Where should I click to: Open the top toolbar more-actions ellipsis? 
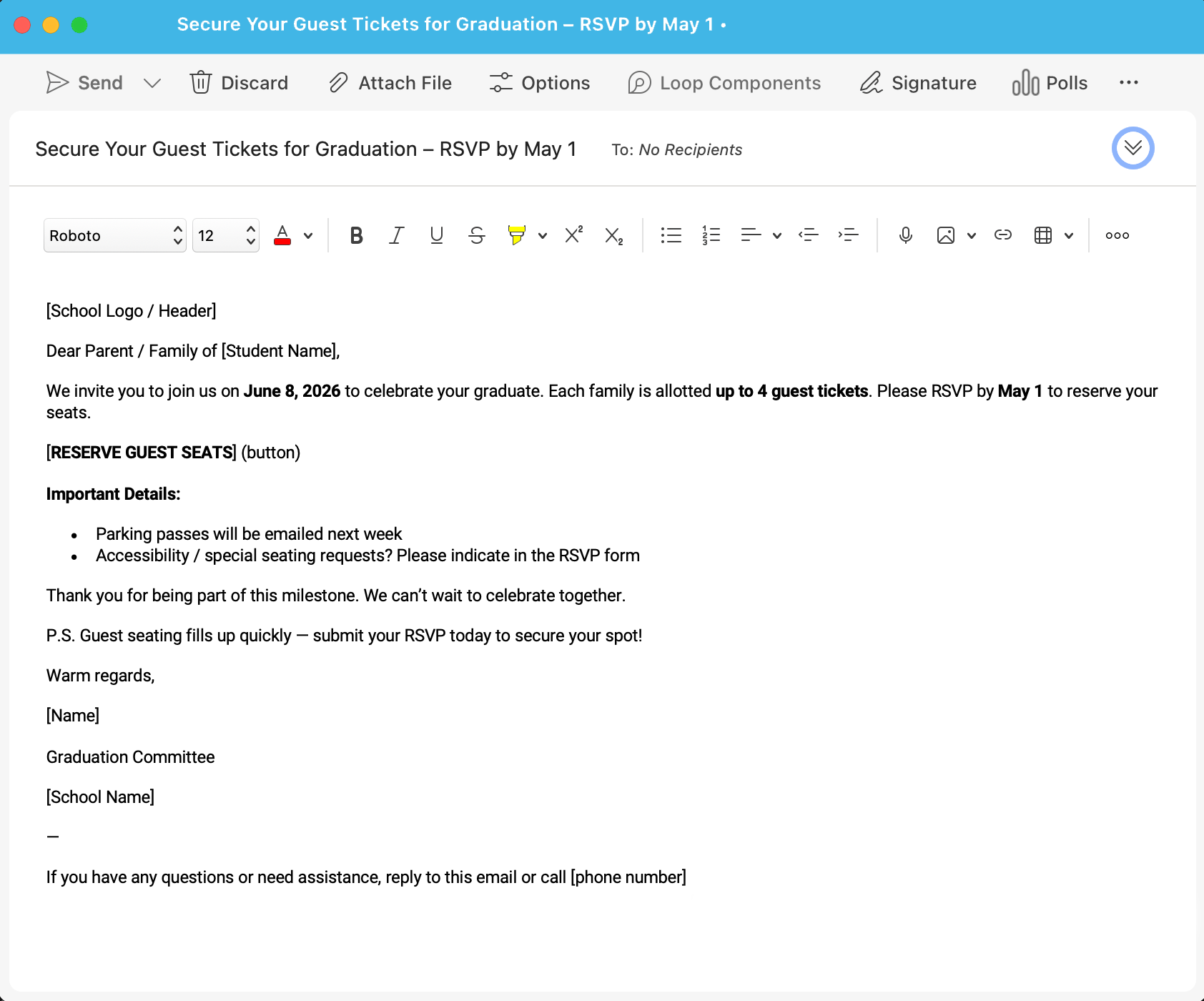pos(1129,83)
